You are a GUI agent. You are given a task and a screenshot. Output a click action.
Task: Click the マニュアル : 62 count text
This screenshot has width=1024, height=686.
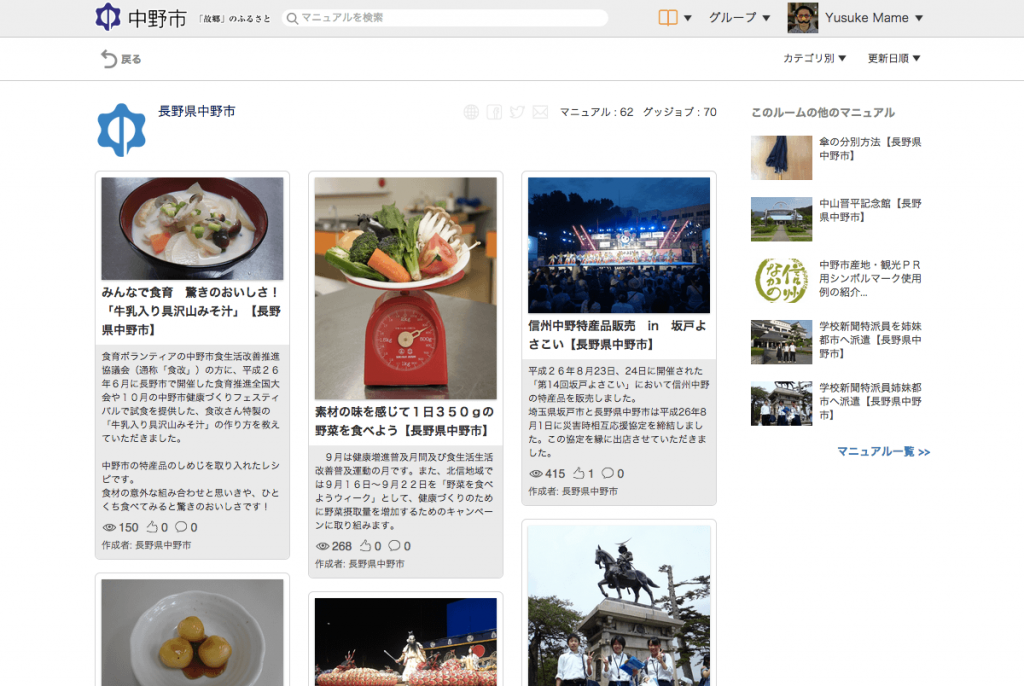pyautogui.click(x=596, y=112)
